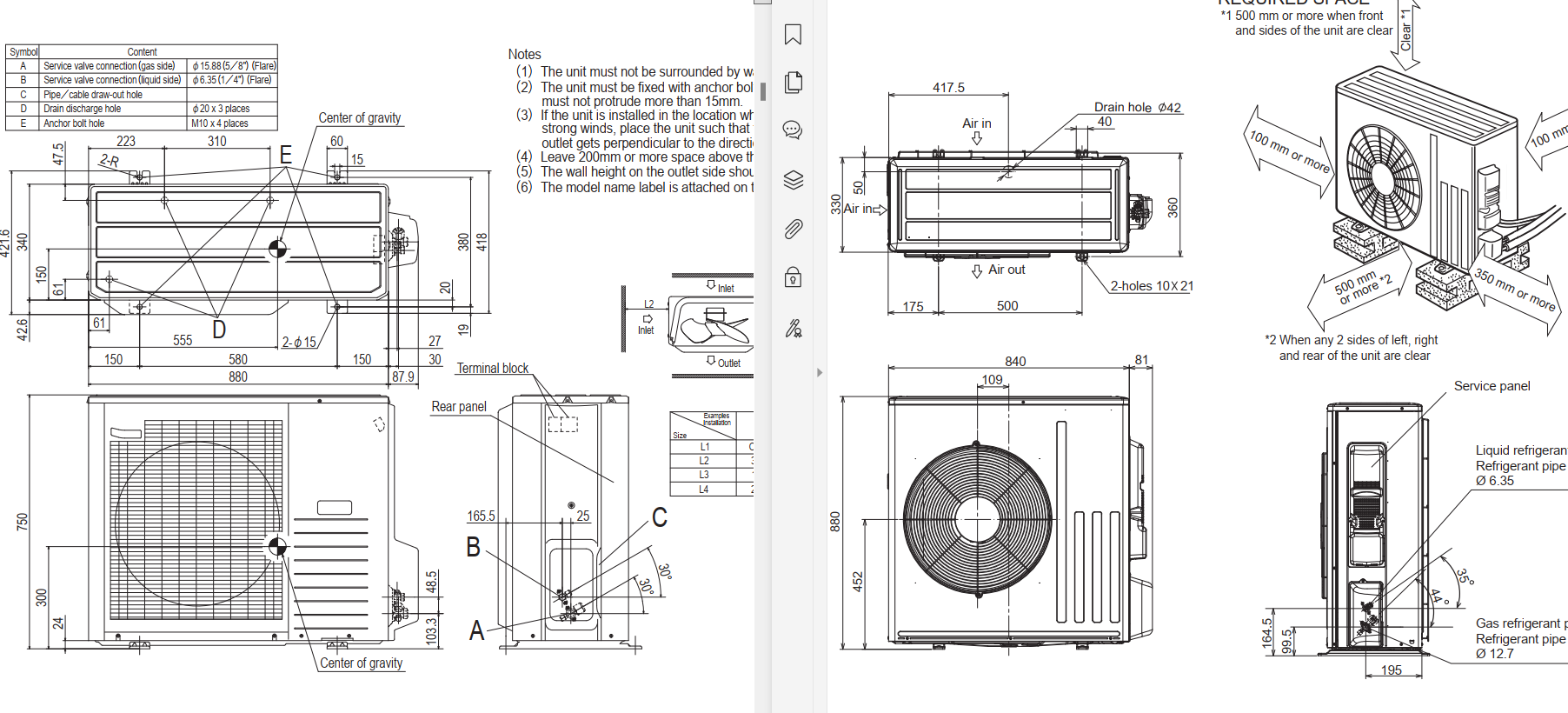The width and height of the screenshot is (1568, 713).
Task: Click the 'Notes' heading text
Action: point(524,54)
